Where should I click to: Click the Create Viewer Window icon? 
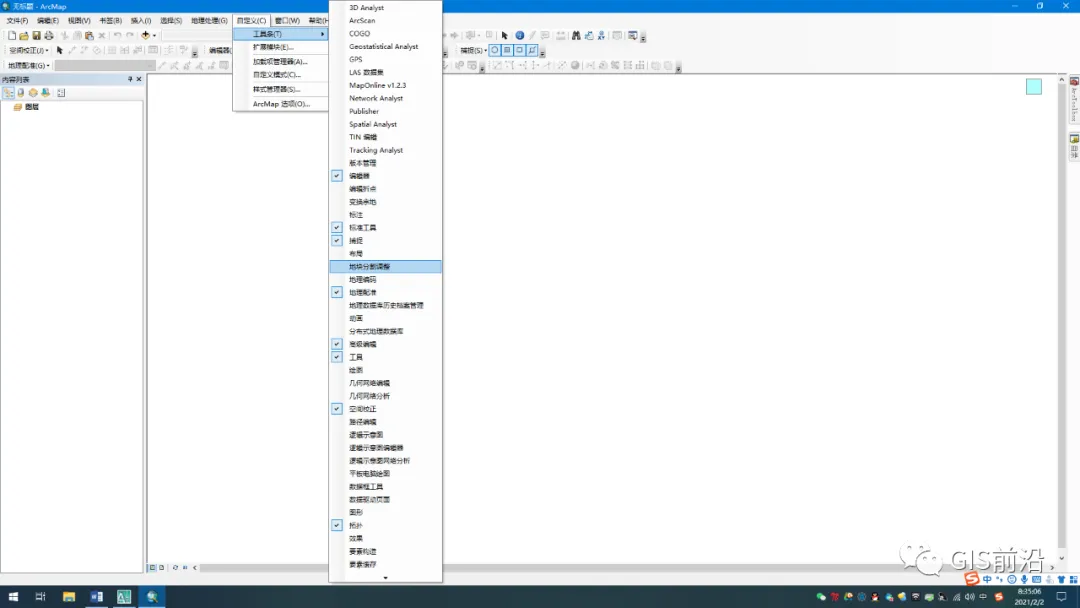(632, 35)
